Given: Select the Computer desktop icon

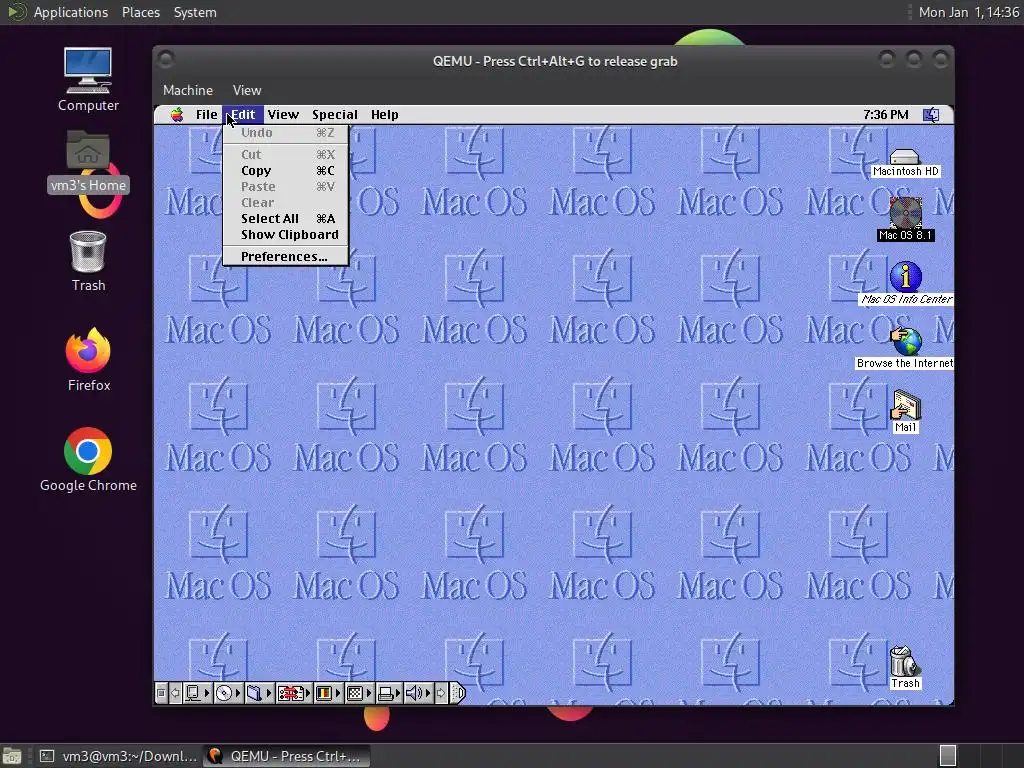Looking at the screenshot, I should [x=88, y=80].
